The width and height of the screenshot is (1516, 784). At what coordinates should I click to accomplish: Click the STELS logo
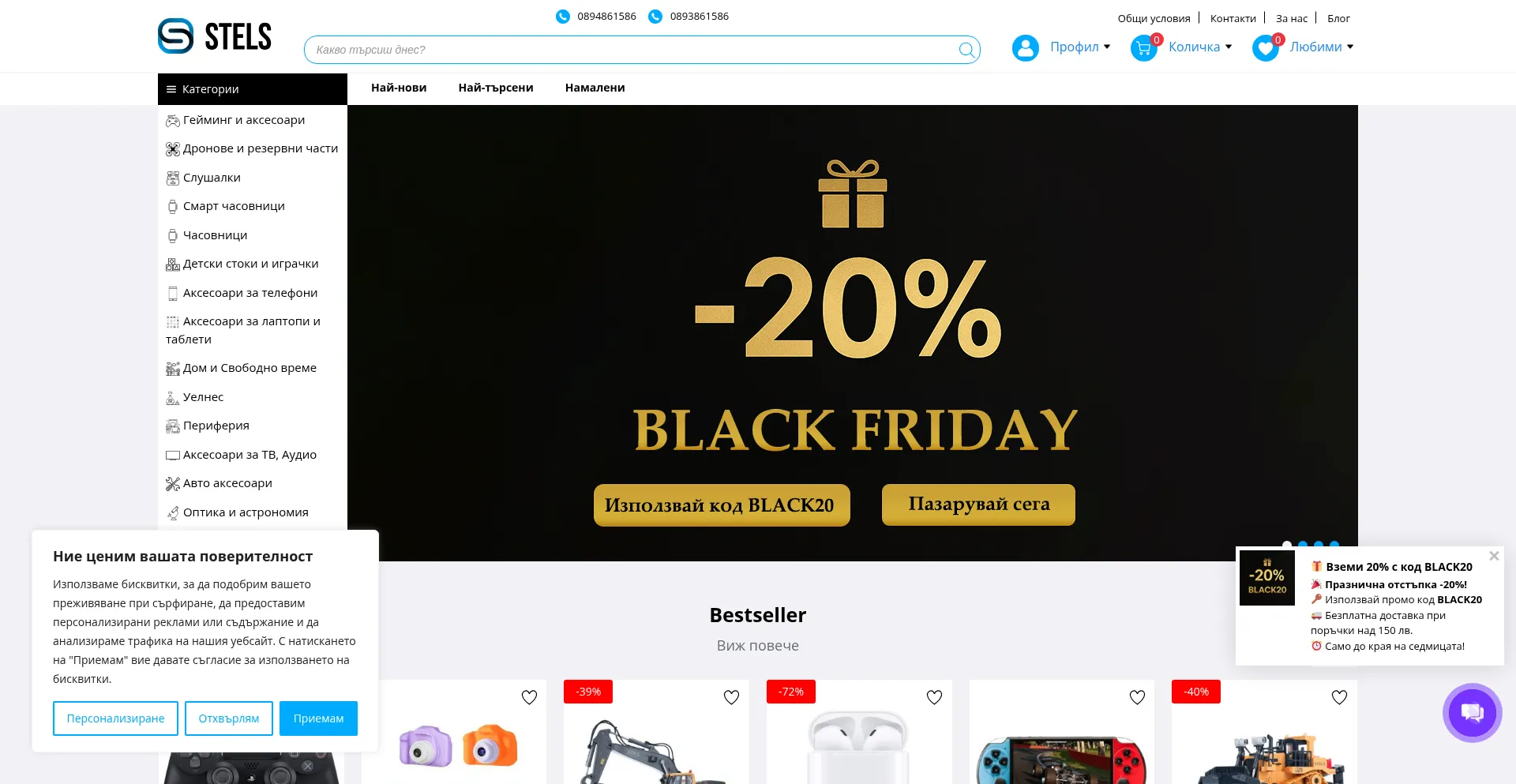coord(215,36)
